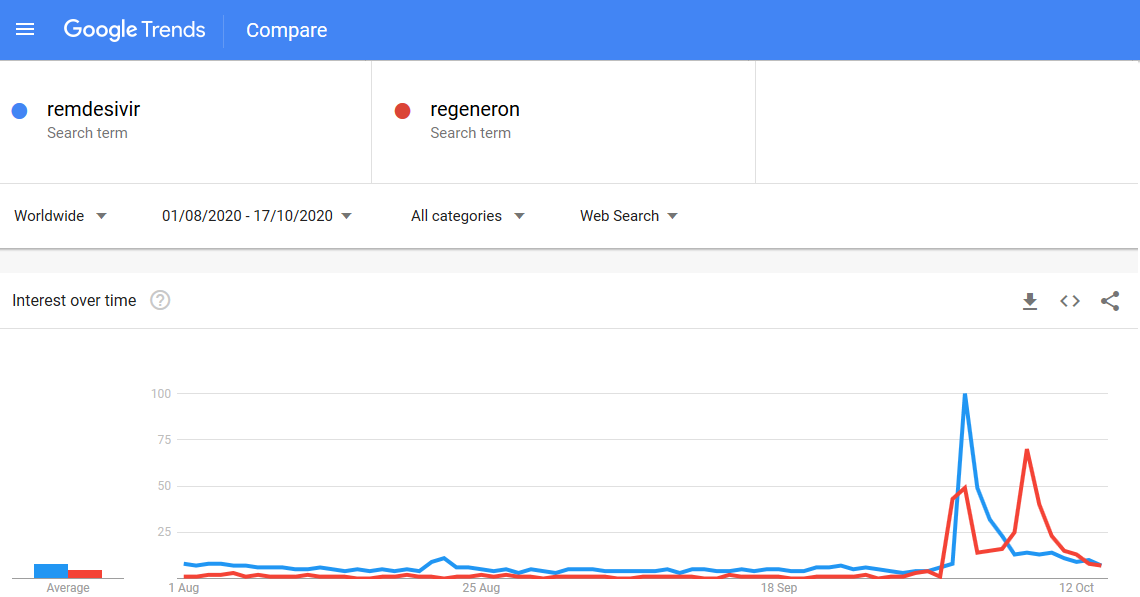Click the red Average bar

pos(85,574)
